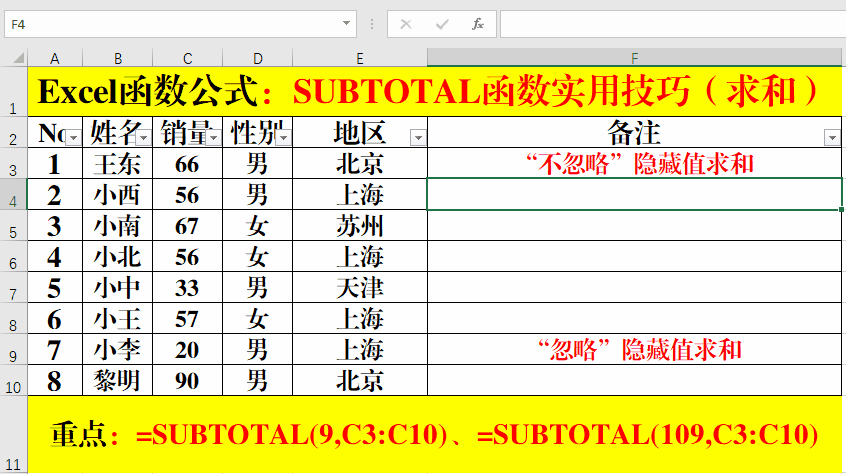Open the 备注 column filter dropdown
Viewport: 846px width, 474px height.
[x=833, y=138]
